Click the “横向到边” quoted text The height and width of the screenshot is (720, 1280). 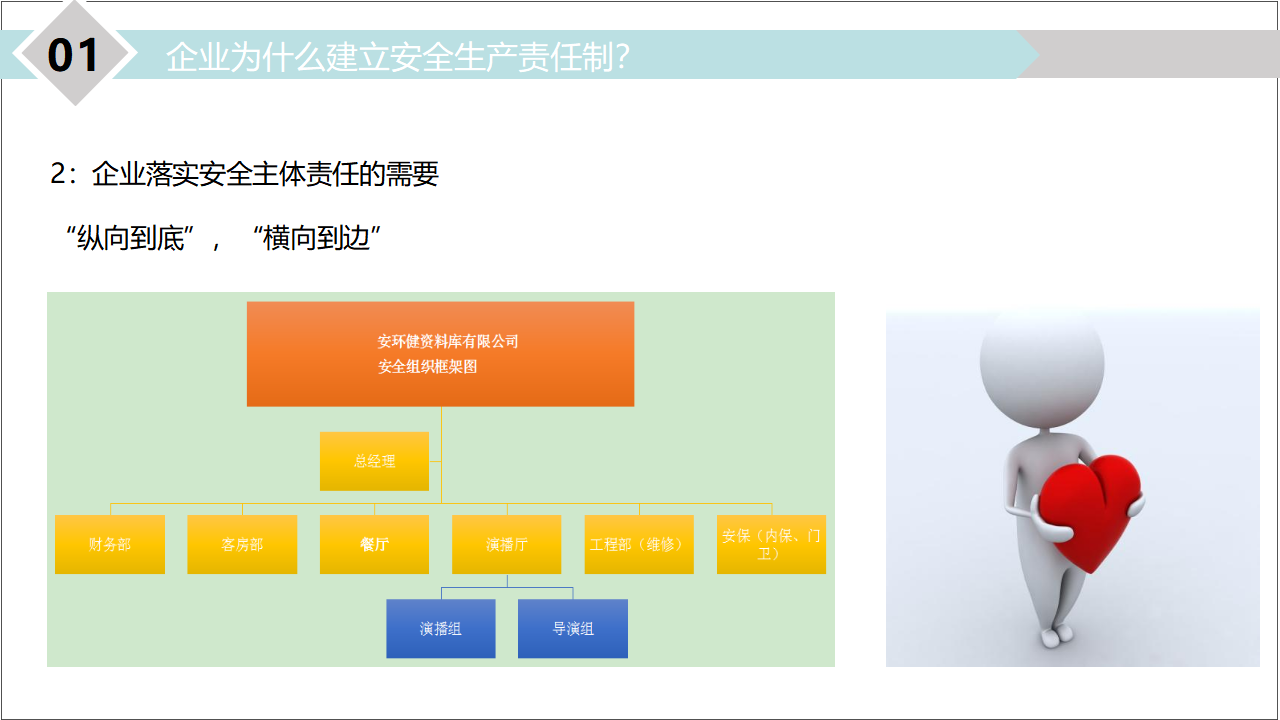coord(318,238)
